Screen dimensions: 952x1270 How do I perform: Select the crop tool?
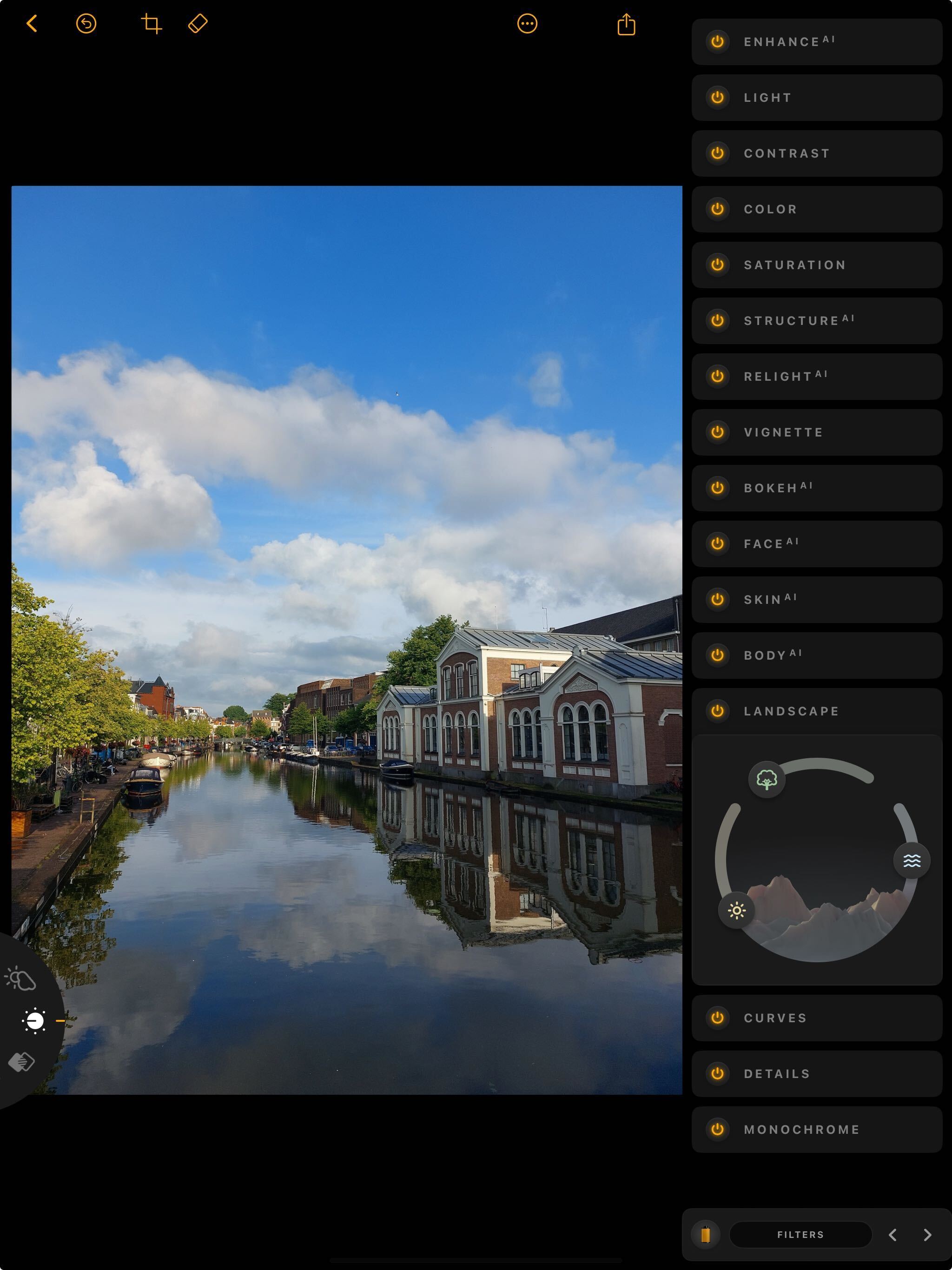click(x=151, y=24)
